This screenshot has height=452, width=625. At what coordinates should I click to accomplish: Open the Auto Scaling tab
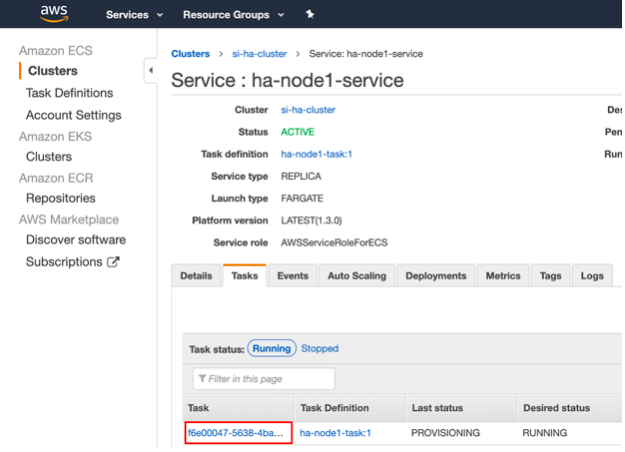pos(357,275)
